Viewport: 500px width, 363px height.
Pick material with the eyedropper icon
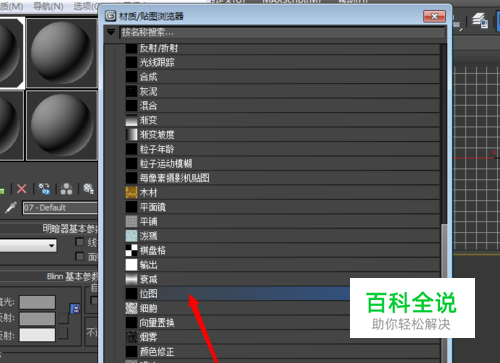tap(11, 208)
